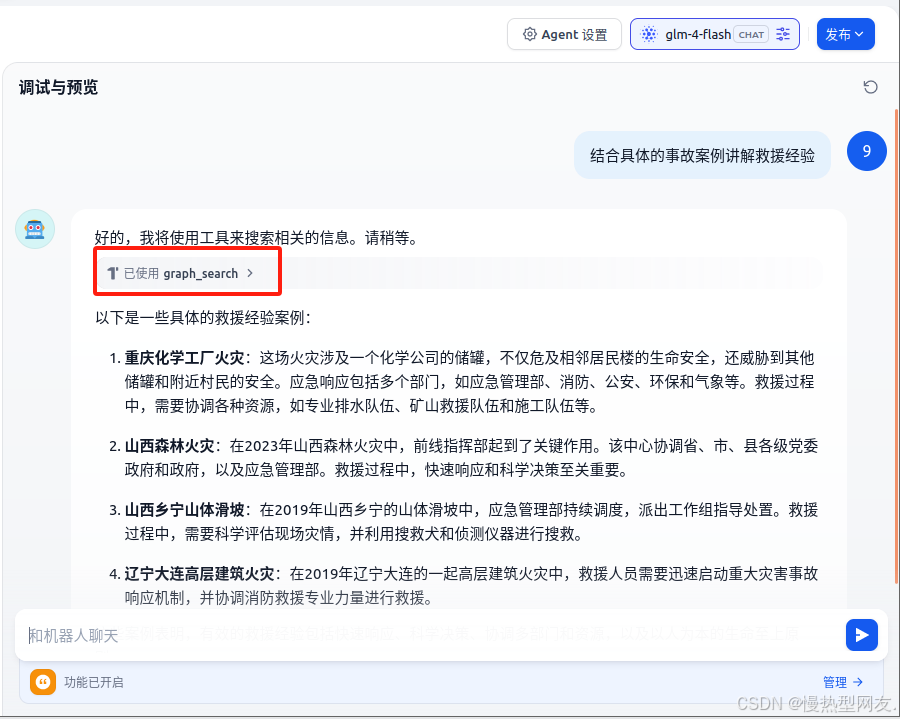Select the CHAT badge on the model selector

click(x=750, y=34)
